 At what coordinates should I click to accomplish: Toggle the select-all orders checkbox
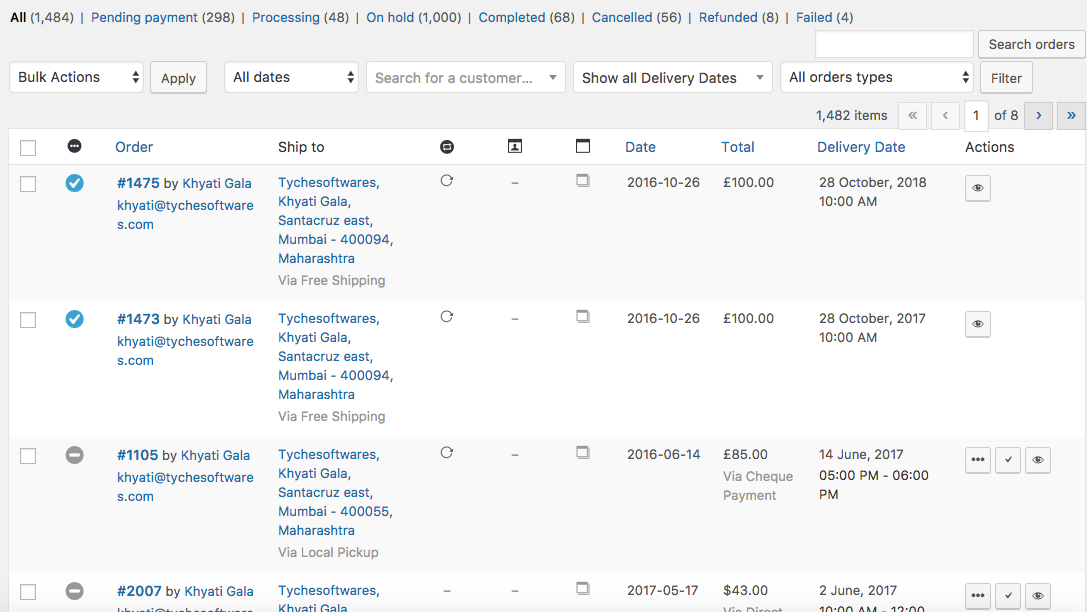(28, 148)
